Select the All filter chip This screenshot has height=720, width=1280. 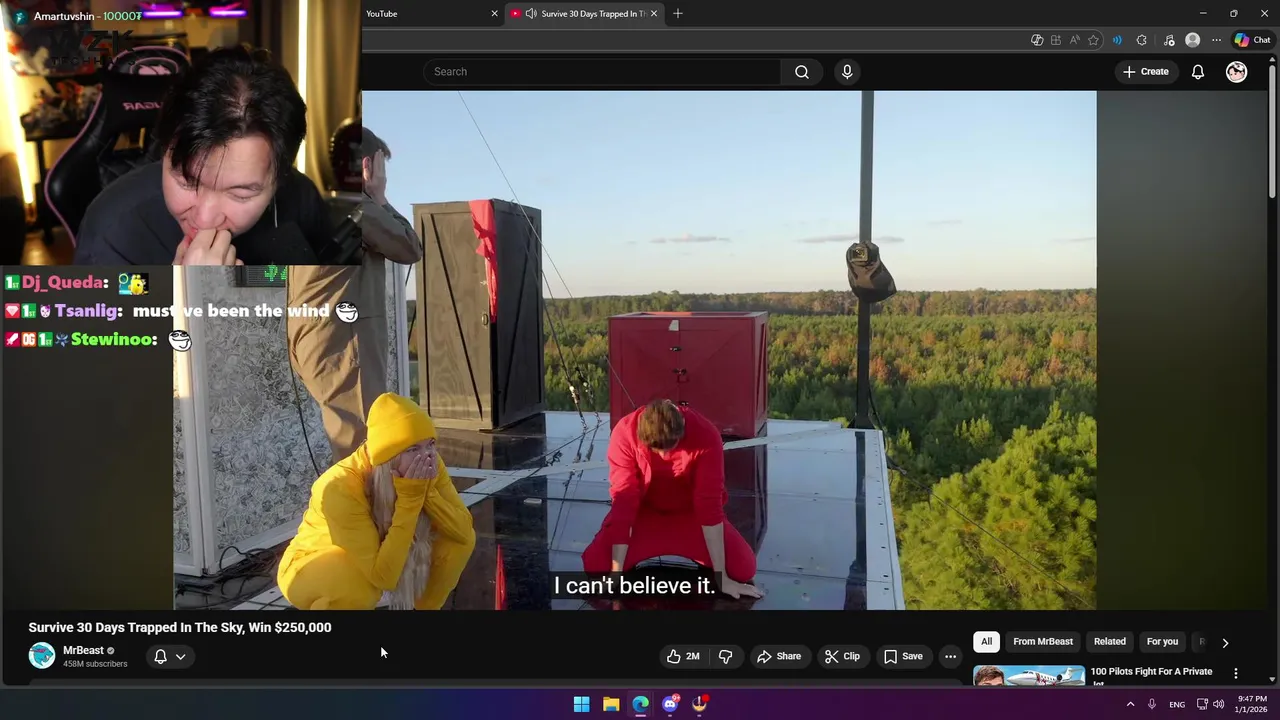[986, 642]
